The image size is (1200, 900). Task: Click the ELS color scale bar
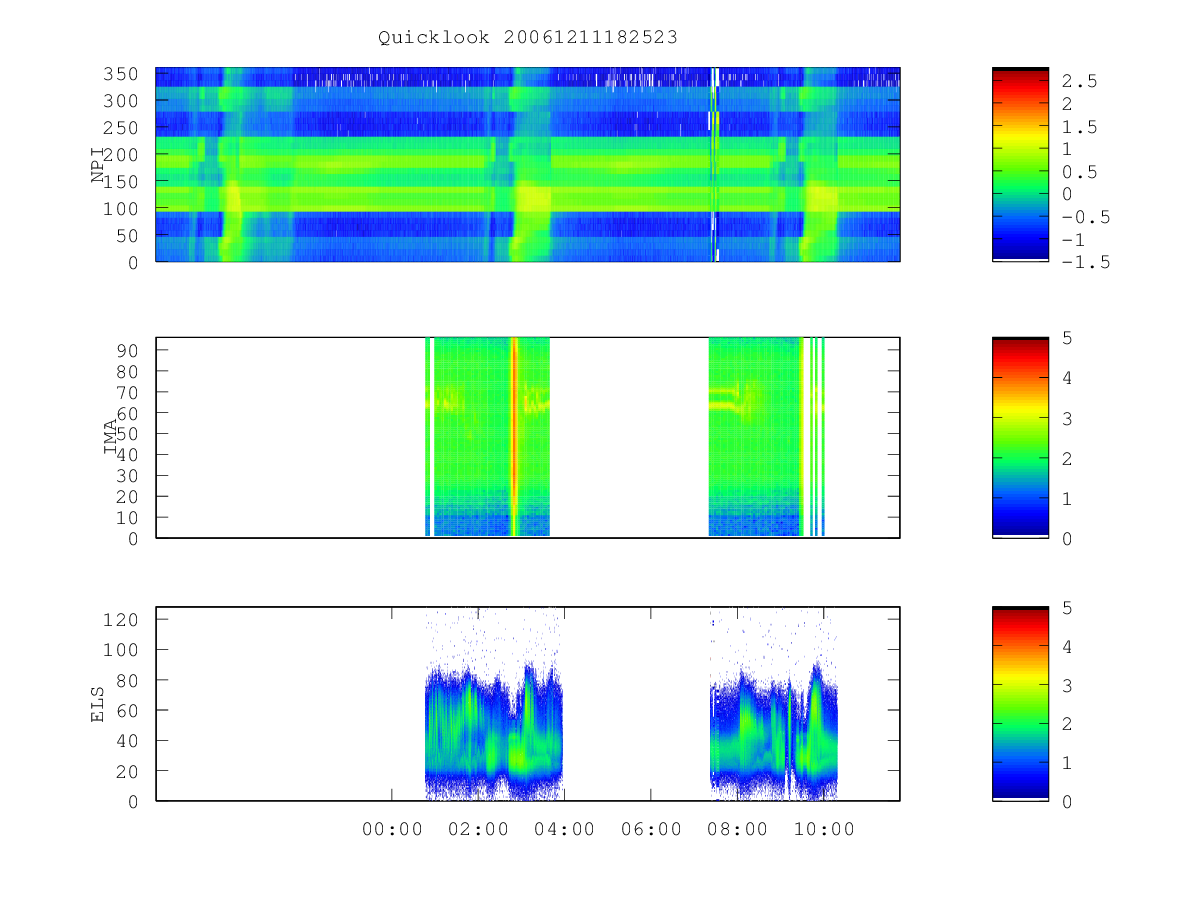point(1020,704)
